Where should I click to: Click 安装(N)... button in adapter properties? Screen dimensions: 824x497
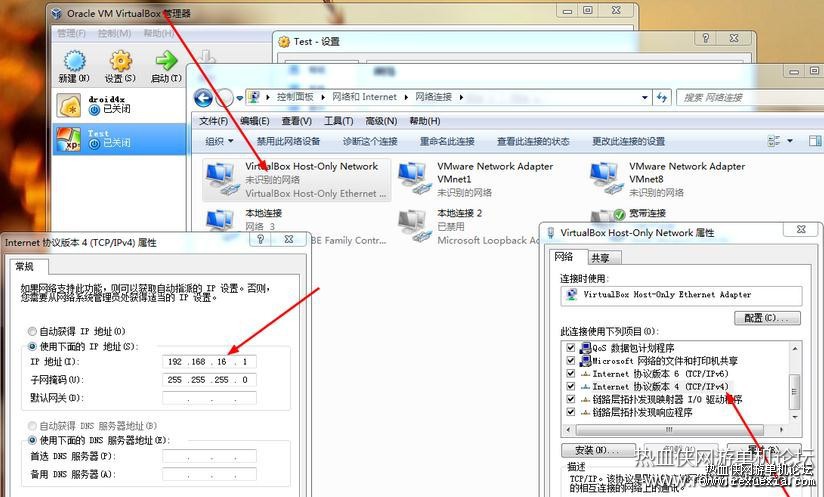click(x=597, y=450)
